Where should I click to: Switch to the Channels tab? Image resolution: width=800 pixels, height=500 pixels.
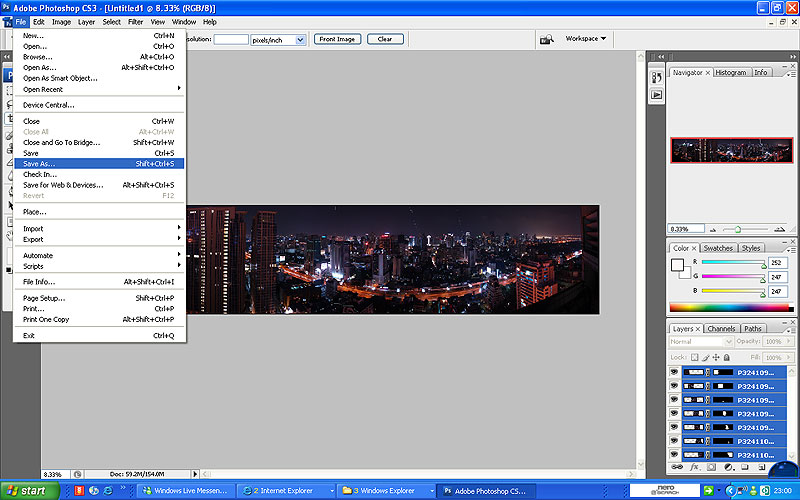pyautogui.click(x=721, y=329)
